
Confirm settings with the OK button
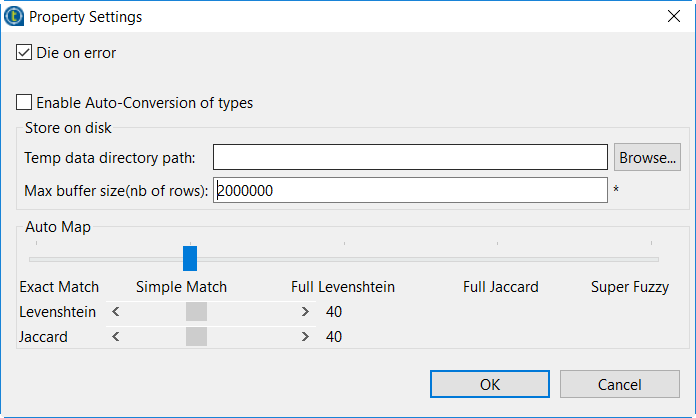490,384
